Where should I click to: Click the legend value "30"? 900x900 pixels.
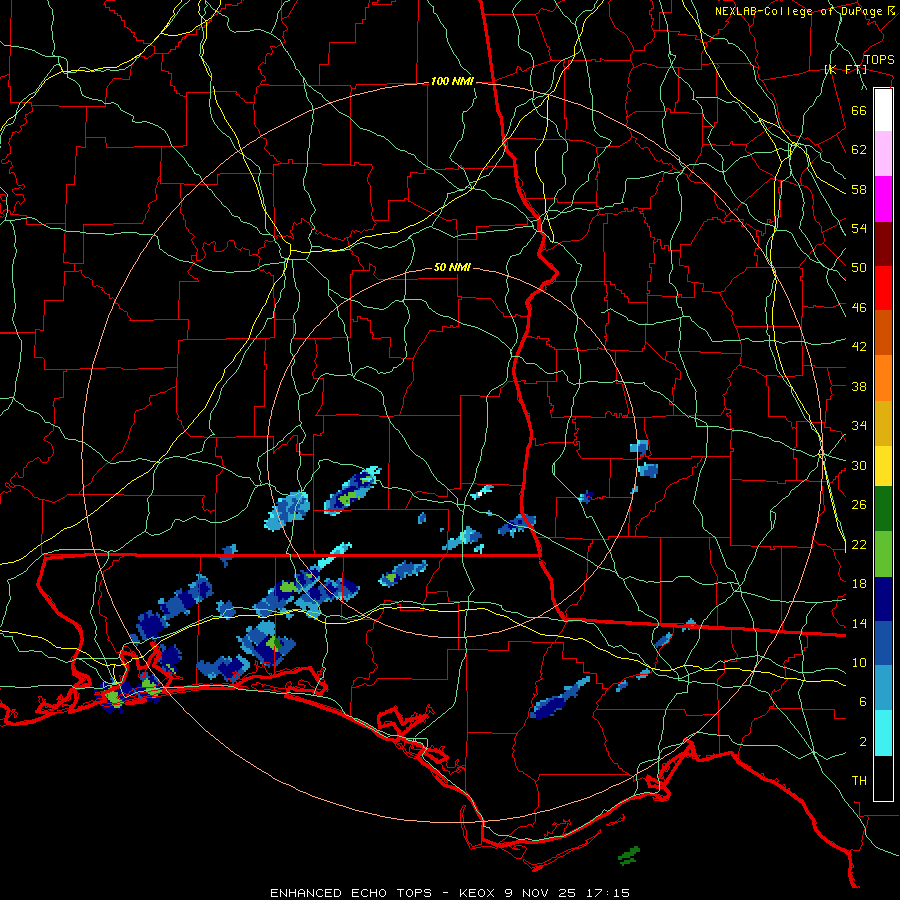point(859,465)
